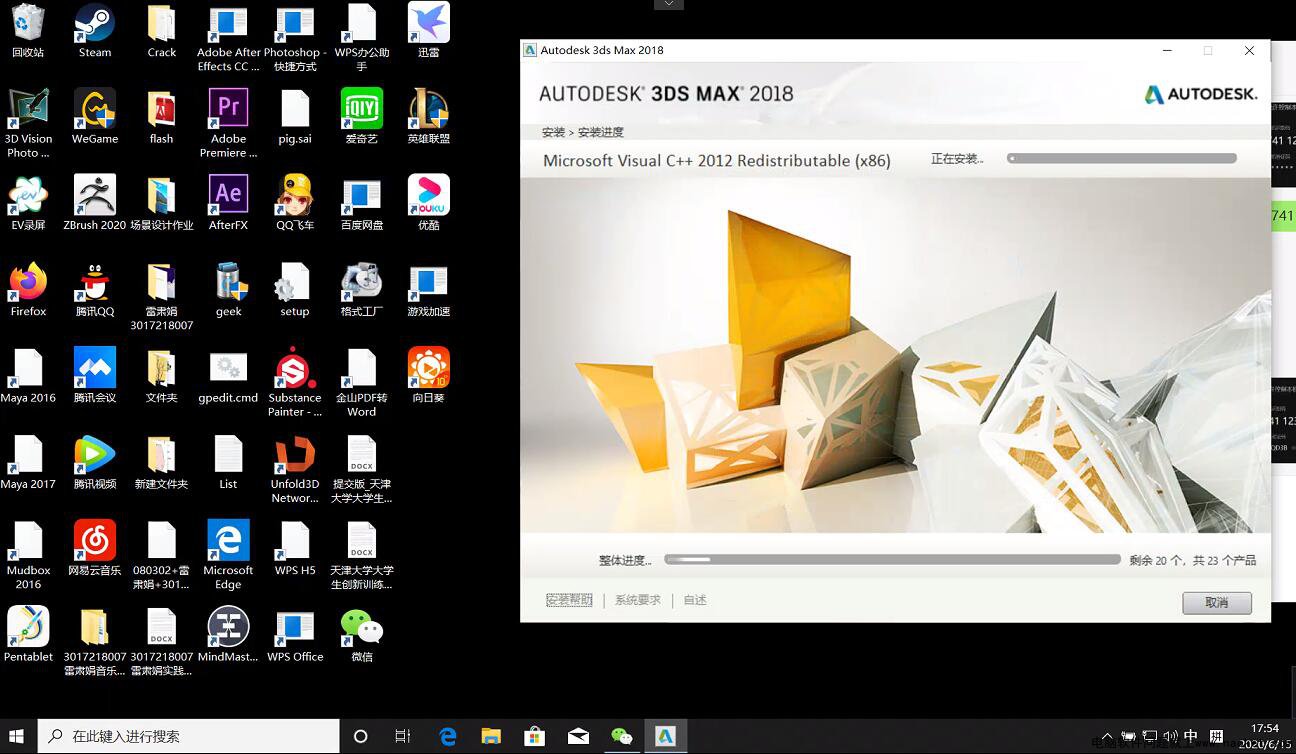Open the Steam desktop shortcut
The image size is (1296, 754).
[x=95, y=31]
